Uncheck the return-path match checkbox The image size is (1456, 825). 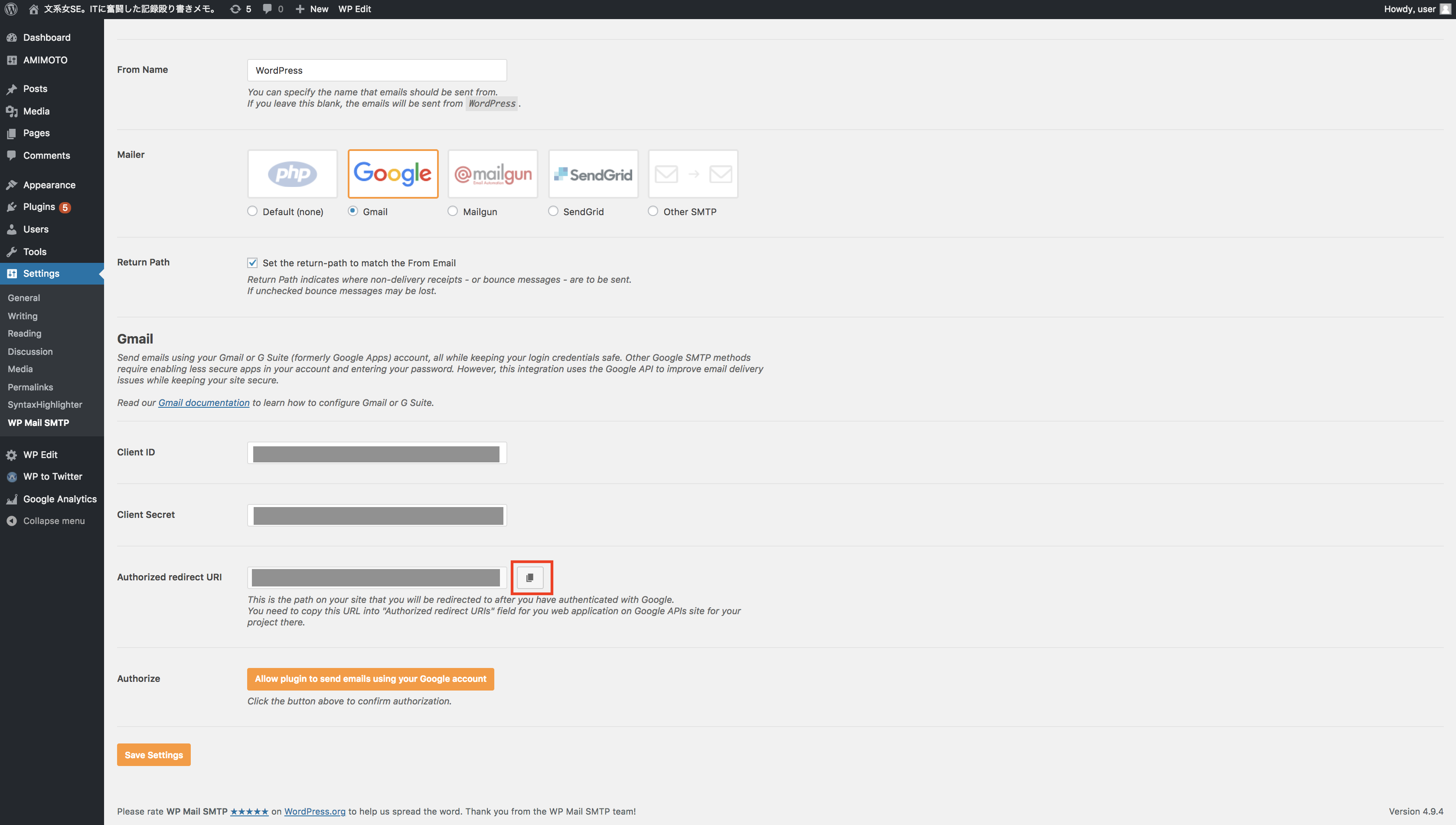[x=253, y=263]
